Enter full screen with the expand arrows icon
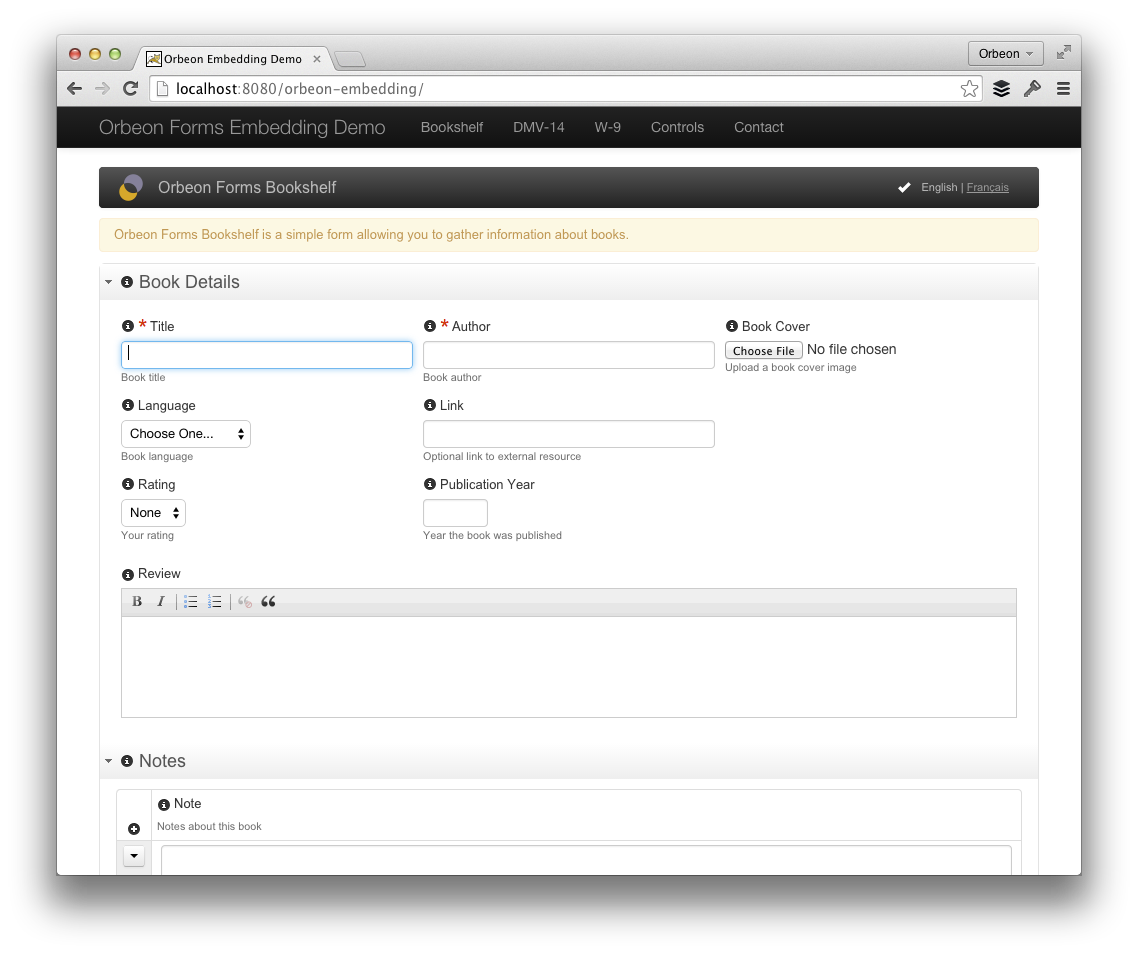 click(1064, 52)
